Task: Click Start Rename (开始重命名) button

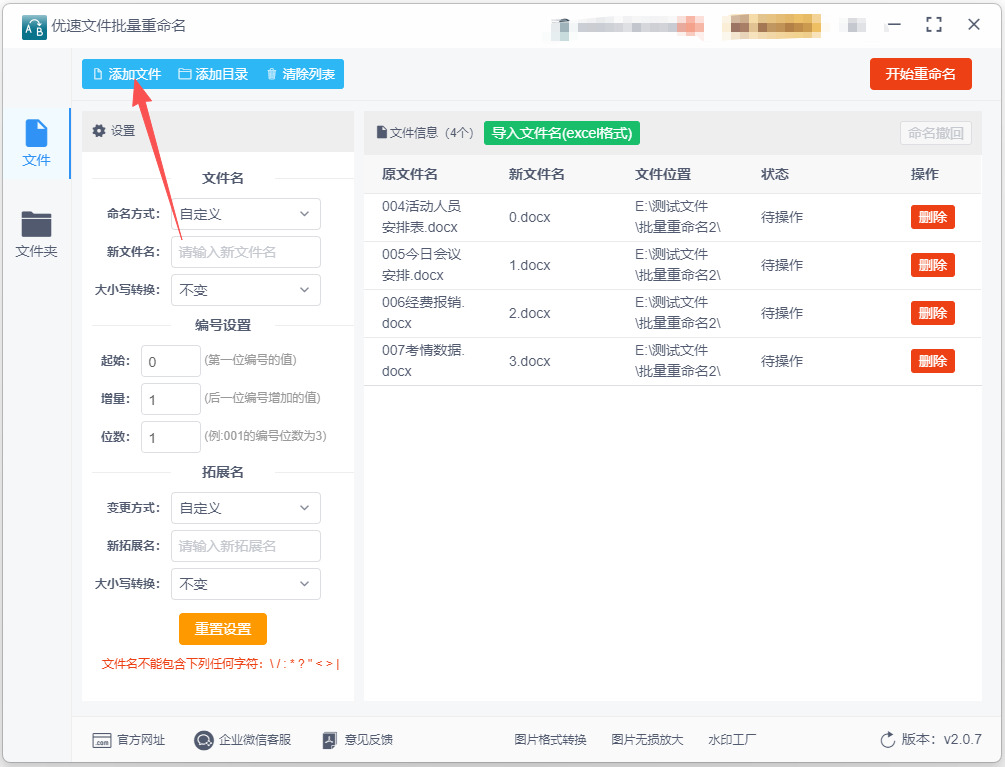Action: click(920, 74)
